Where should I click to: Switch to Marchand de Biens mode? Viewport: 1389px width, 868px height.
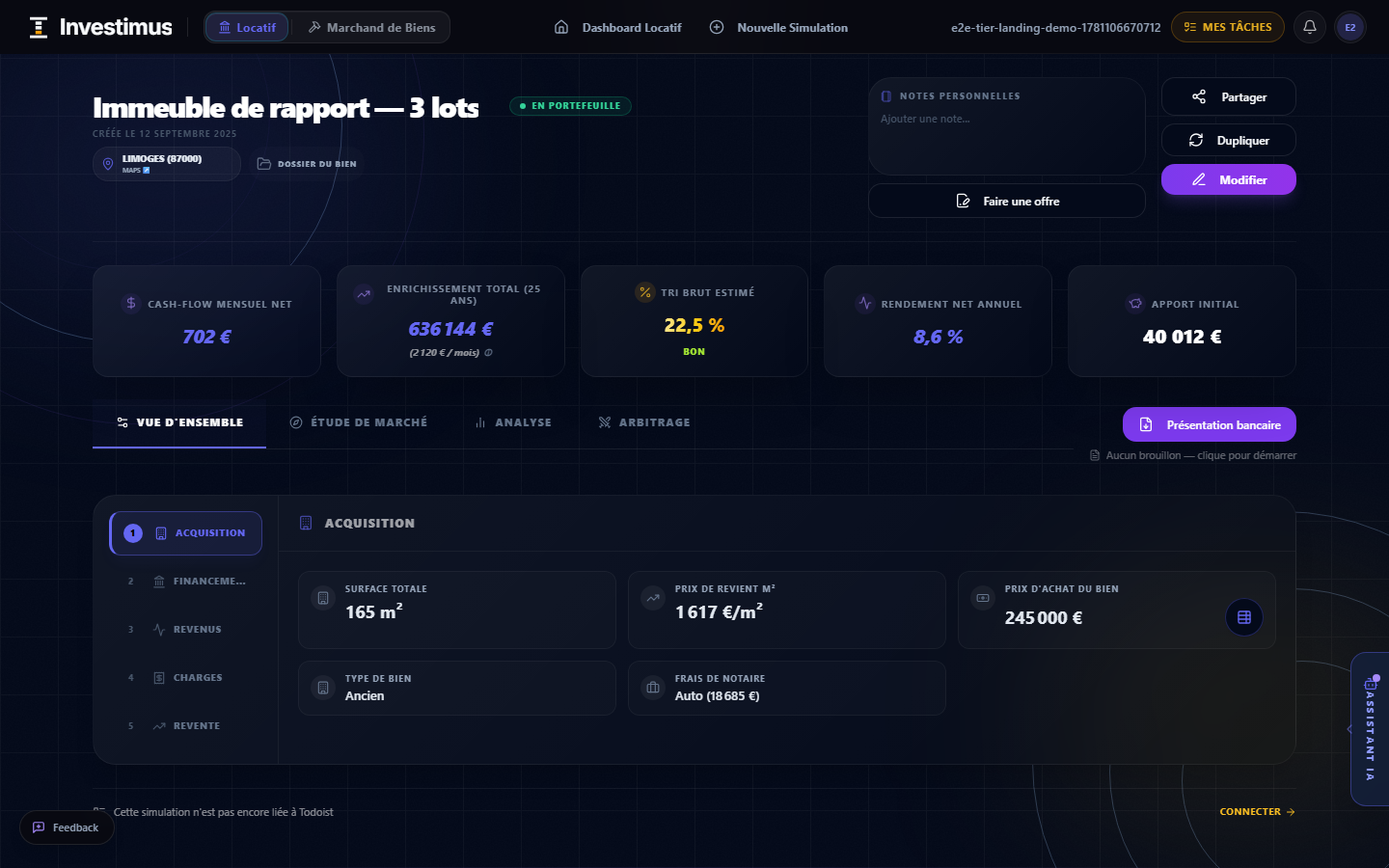(371, 27)
